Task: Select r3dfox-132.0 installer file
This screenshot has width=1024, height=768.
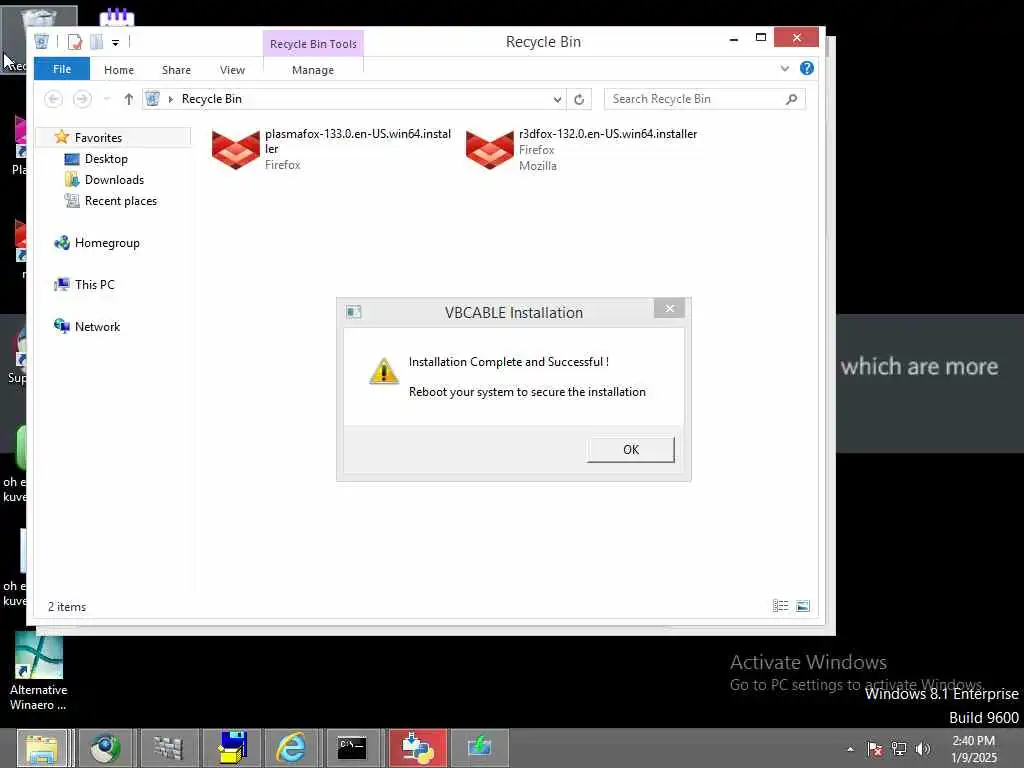Action: (x=582, y=150)
